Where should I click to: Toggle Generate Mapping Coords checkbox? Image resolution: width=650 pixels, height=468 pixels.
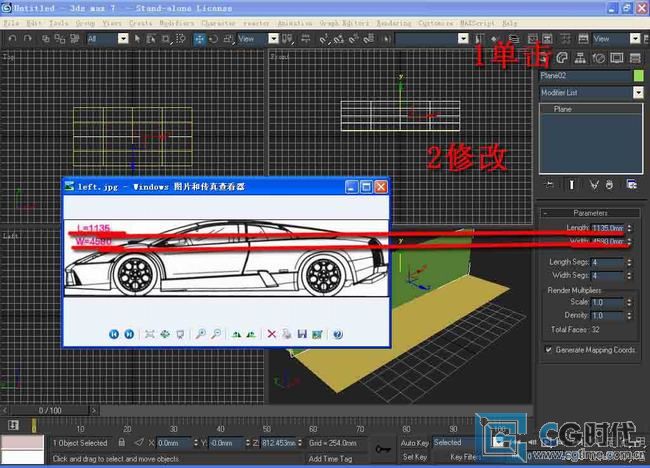click(549, 350)
